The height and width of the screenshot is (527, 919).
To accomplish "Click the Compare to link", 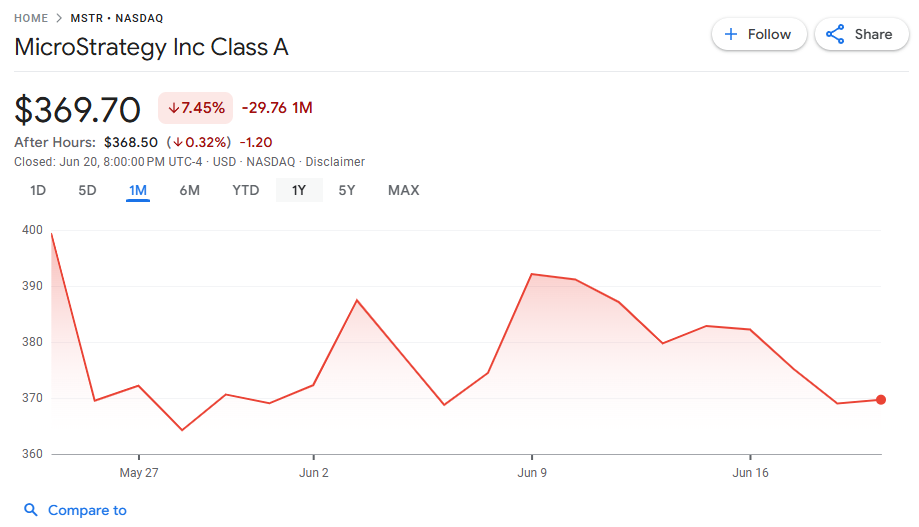I will (x=87, y=510).
